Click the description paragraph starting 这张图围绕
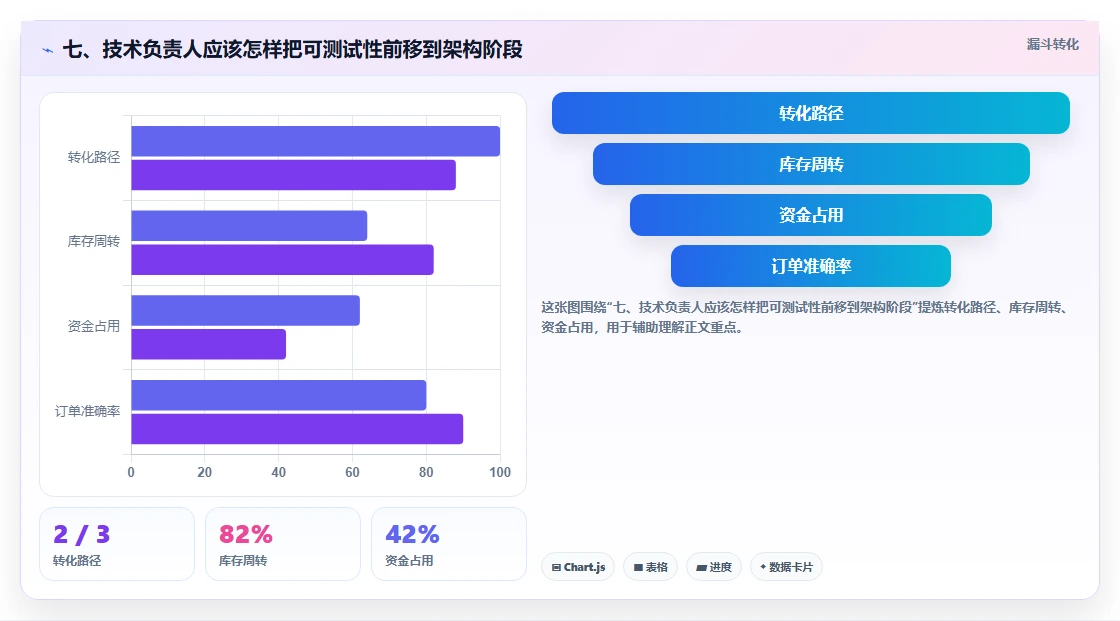Viewport: 1120px width, 621px height. pyautogui.click(x=806, y=317)
